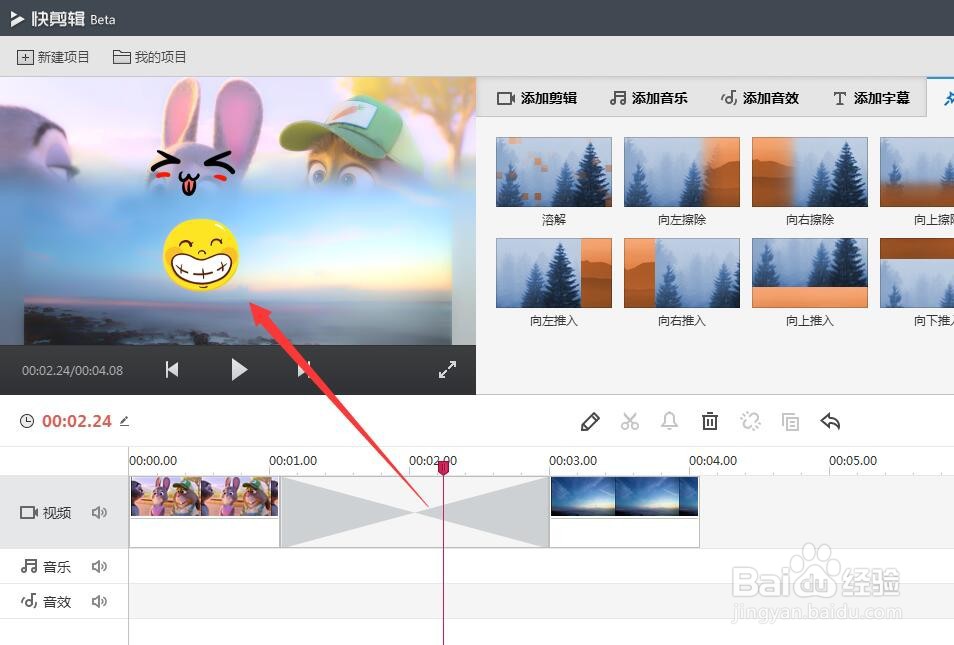Click the bell marker icon
The image size is (954, 645).
669,421
